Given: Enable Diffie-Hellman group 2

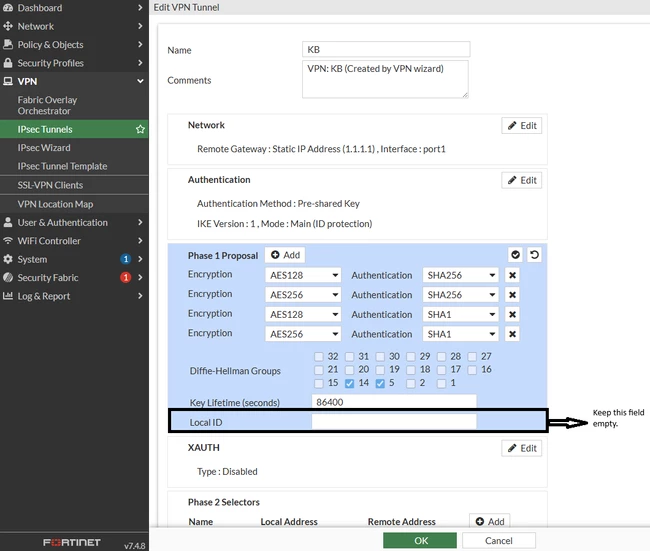Looking at the screenshot, I should tap(411, 383).
